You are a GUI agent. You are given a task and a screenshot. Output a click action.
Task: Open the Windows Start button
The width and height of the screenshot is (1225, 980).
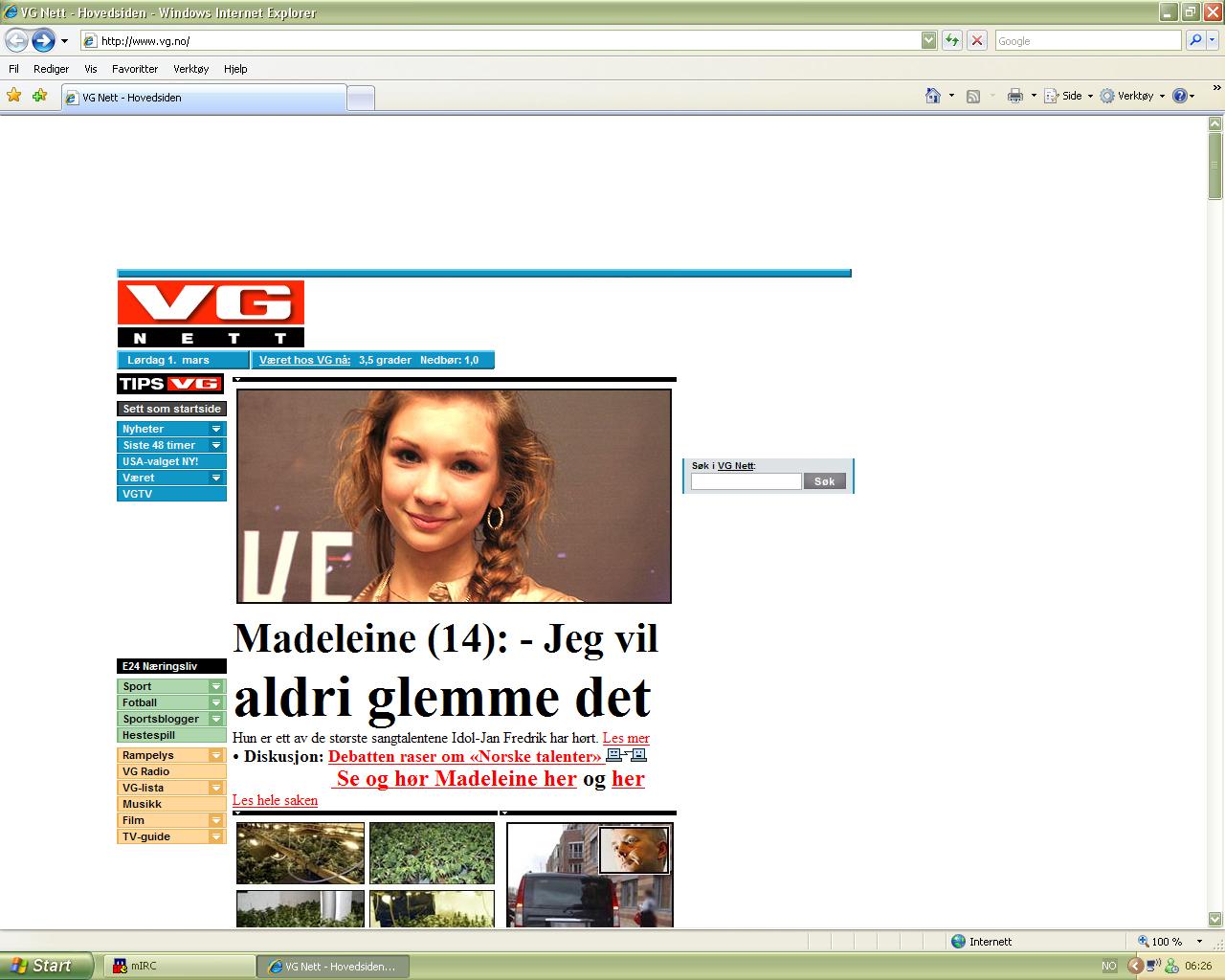46,966
